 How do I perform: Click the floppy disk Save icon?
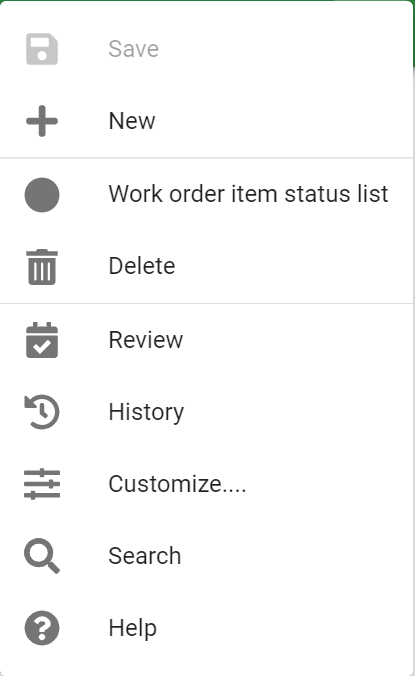pos(42,49)
